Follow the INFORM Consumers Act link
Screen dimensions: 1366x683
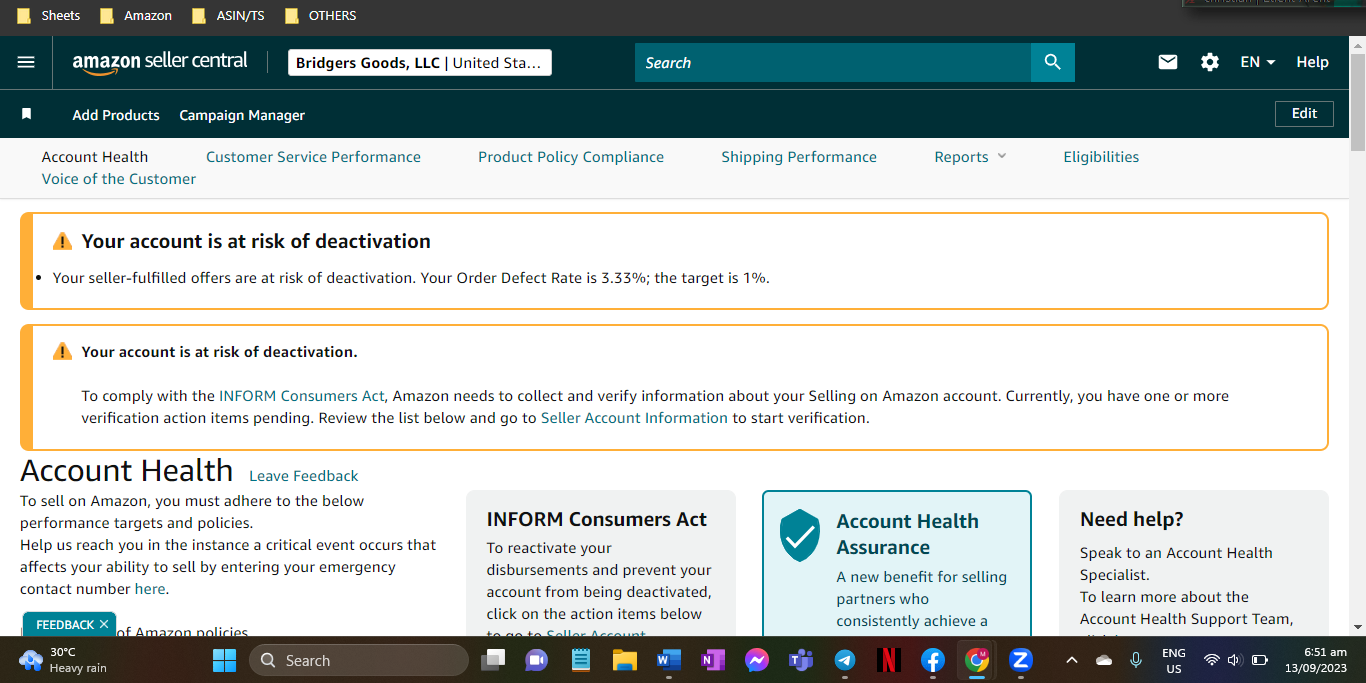click(x=302, y=396)
